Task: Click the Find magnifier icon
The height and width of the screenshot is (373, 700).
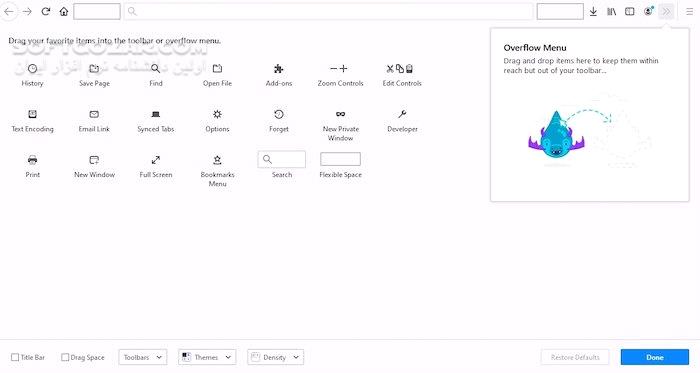Action: click(155, 69)
